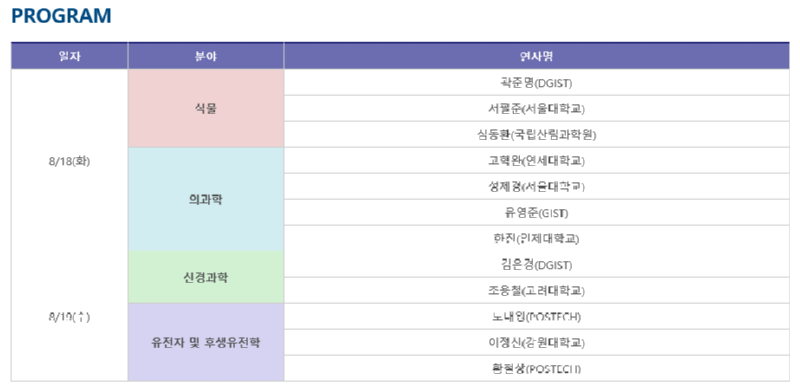Select speaker 성제경(서울대학교)

pos(537,187)
